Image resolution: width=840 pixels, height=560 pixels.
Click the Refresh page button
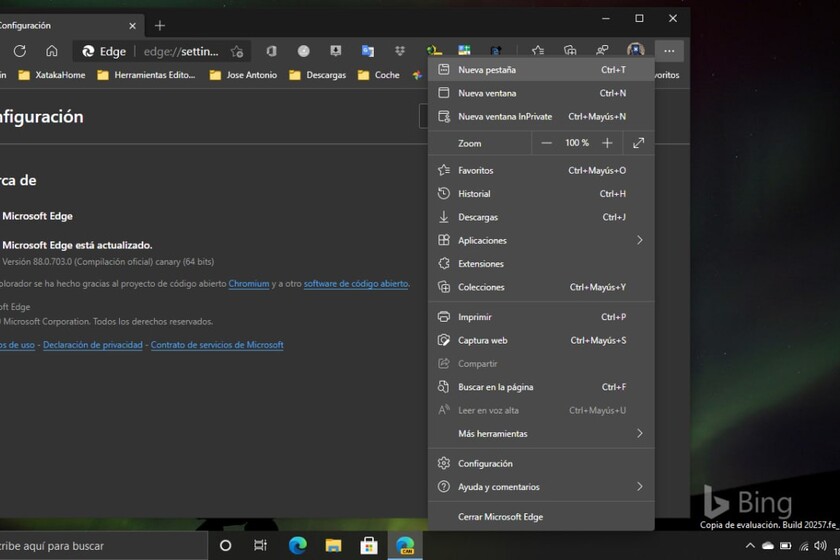click(x=20, y=51)
